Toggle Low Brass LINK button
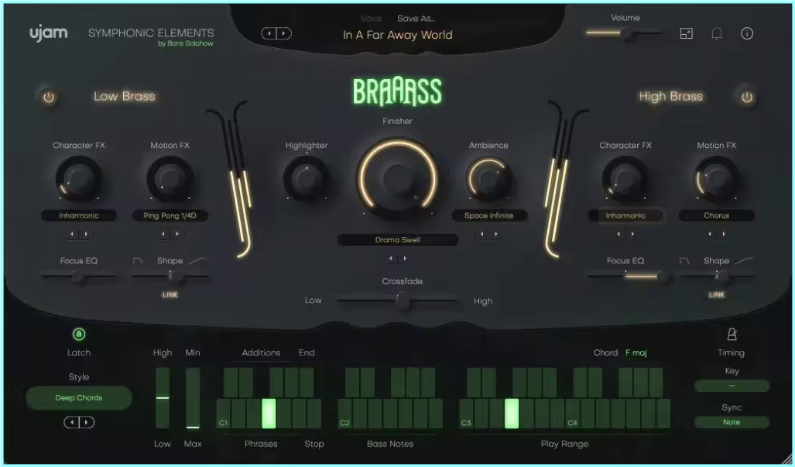The height and width of the screenshot is (467, 795). [x=170, y=295]
